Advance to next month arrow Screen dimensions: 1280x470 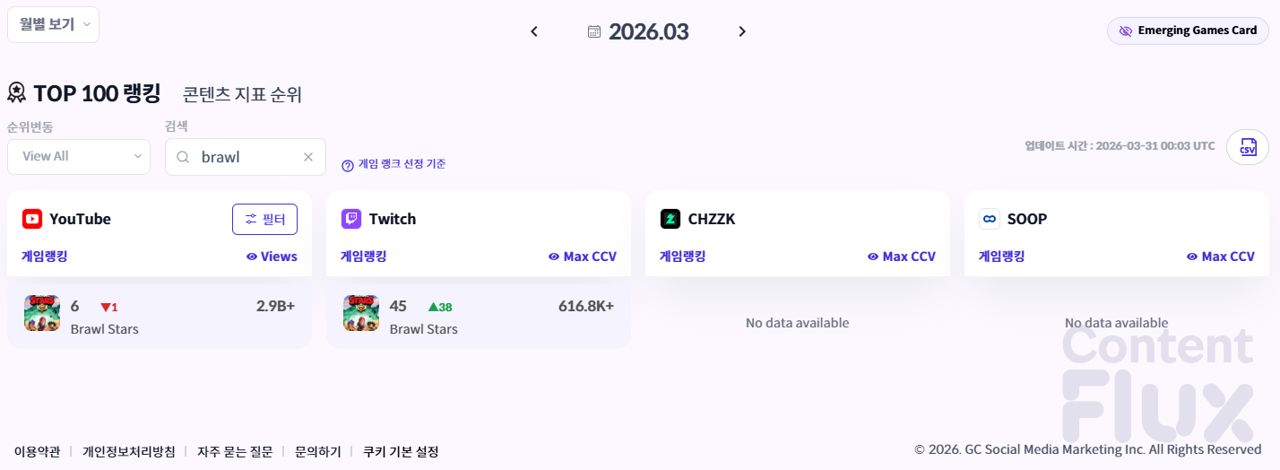click(x=742, y=32)
